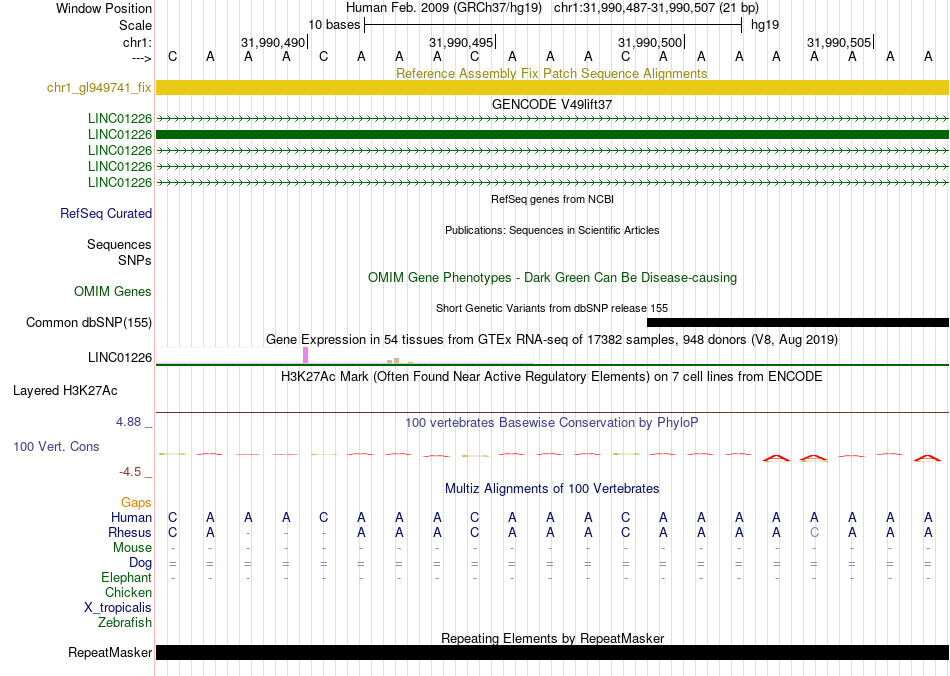Click the grey mismatched C in Rhesus row
Viewport: 950px width, 676px height.
(814, 532)
